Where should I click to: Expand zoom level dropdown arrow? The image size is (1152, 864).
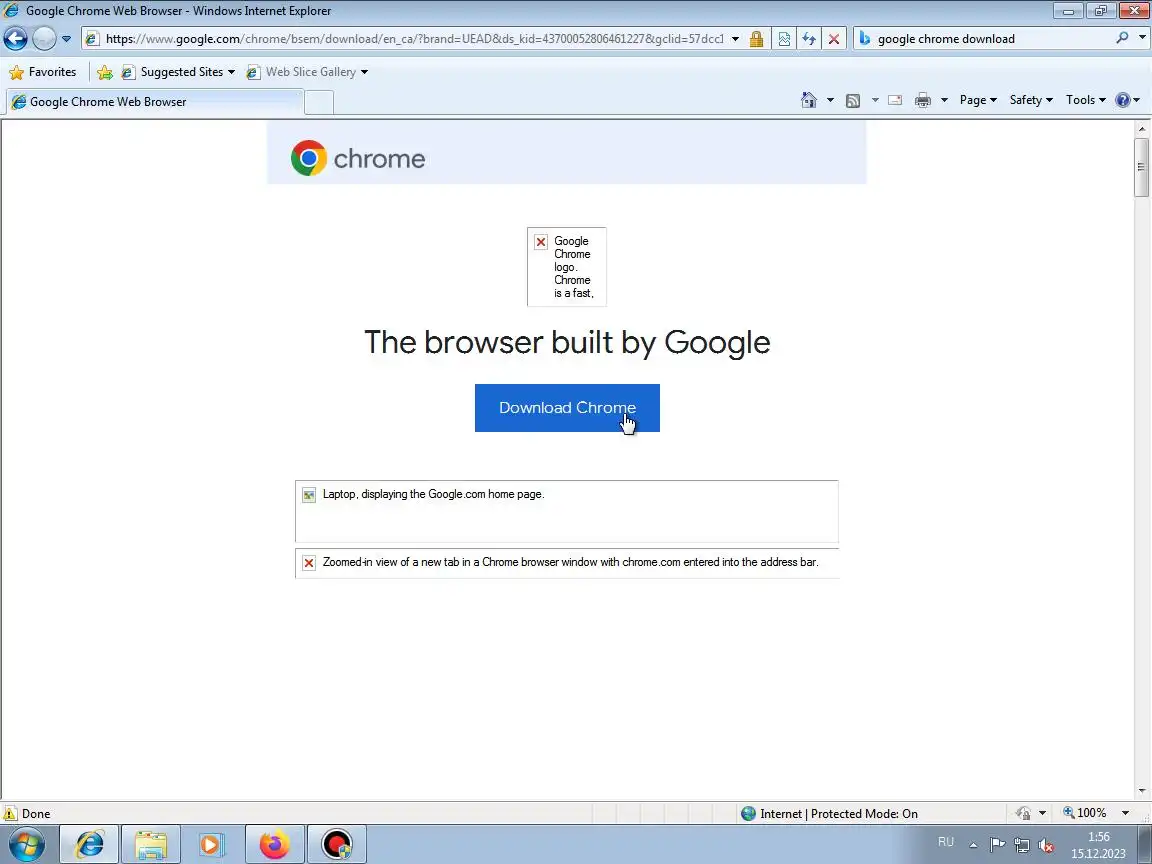pos(1125,813)
